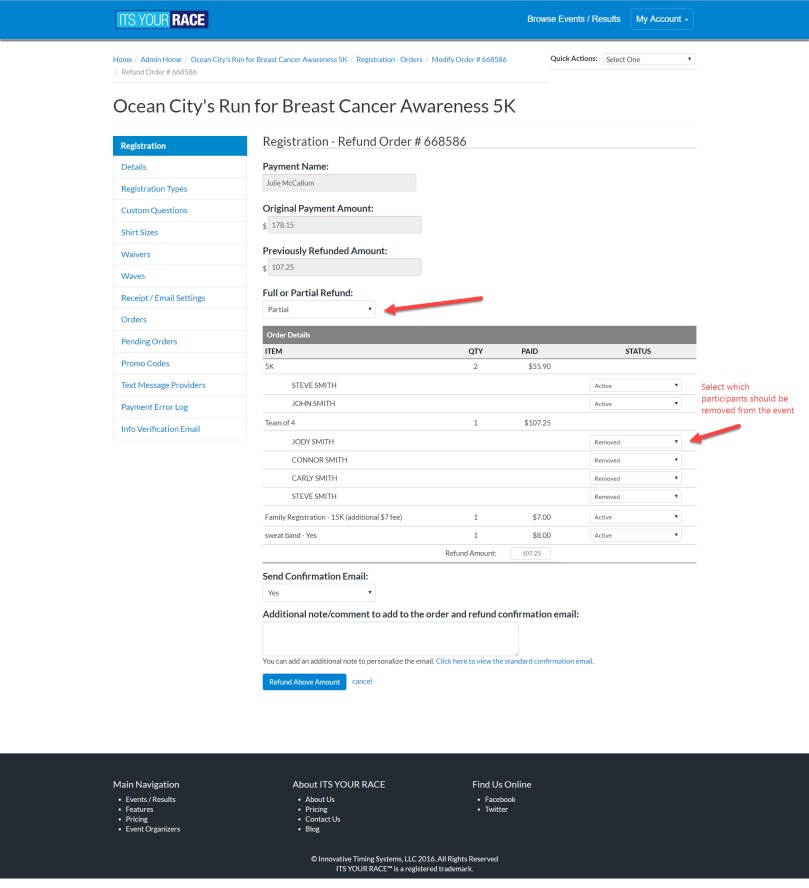The width and height of the screenshot is (809, 888).
Task: Click Browse Events / Results link
Action: [x=573, y=19]
